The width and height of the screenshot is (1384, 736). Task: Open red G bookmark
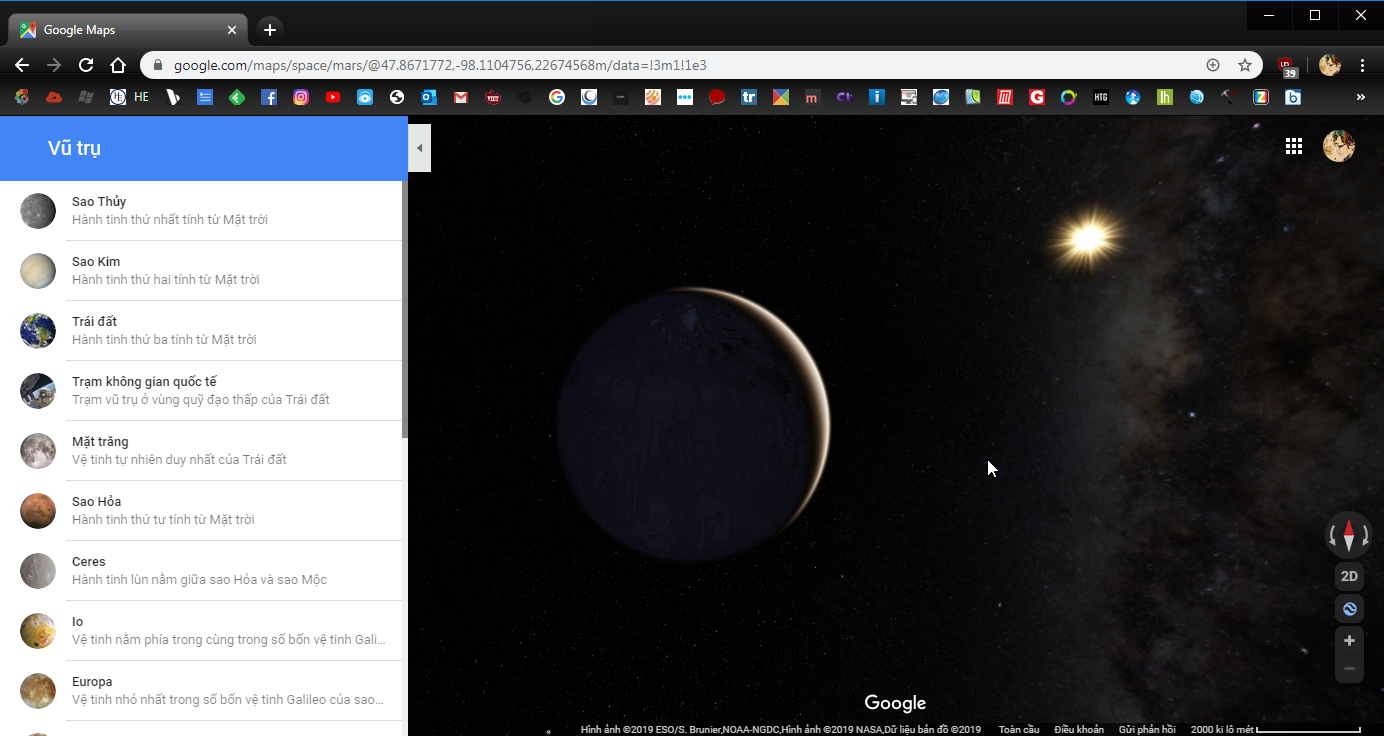click(1037, 97)
